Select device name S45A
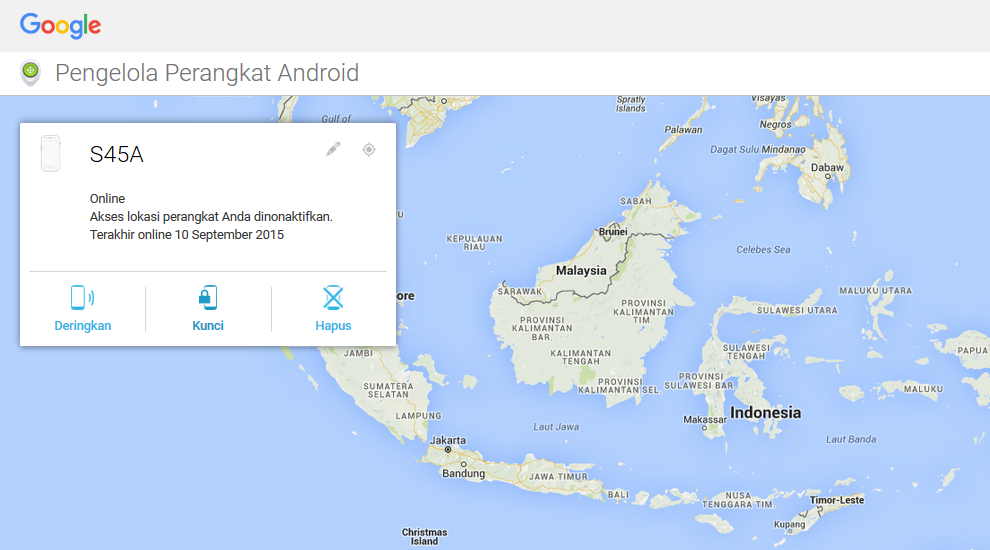 click(x=117, y=154)
